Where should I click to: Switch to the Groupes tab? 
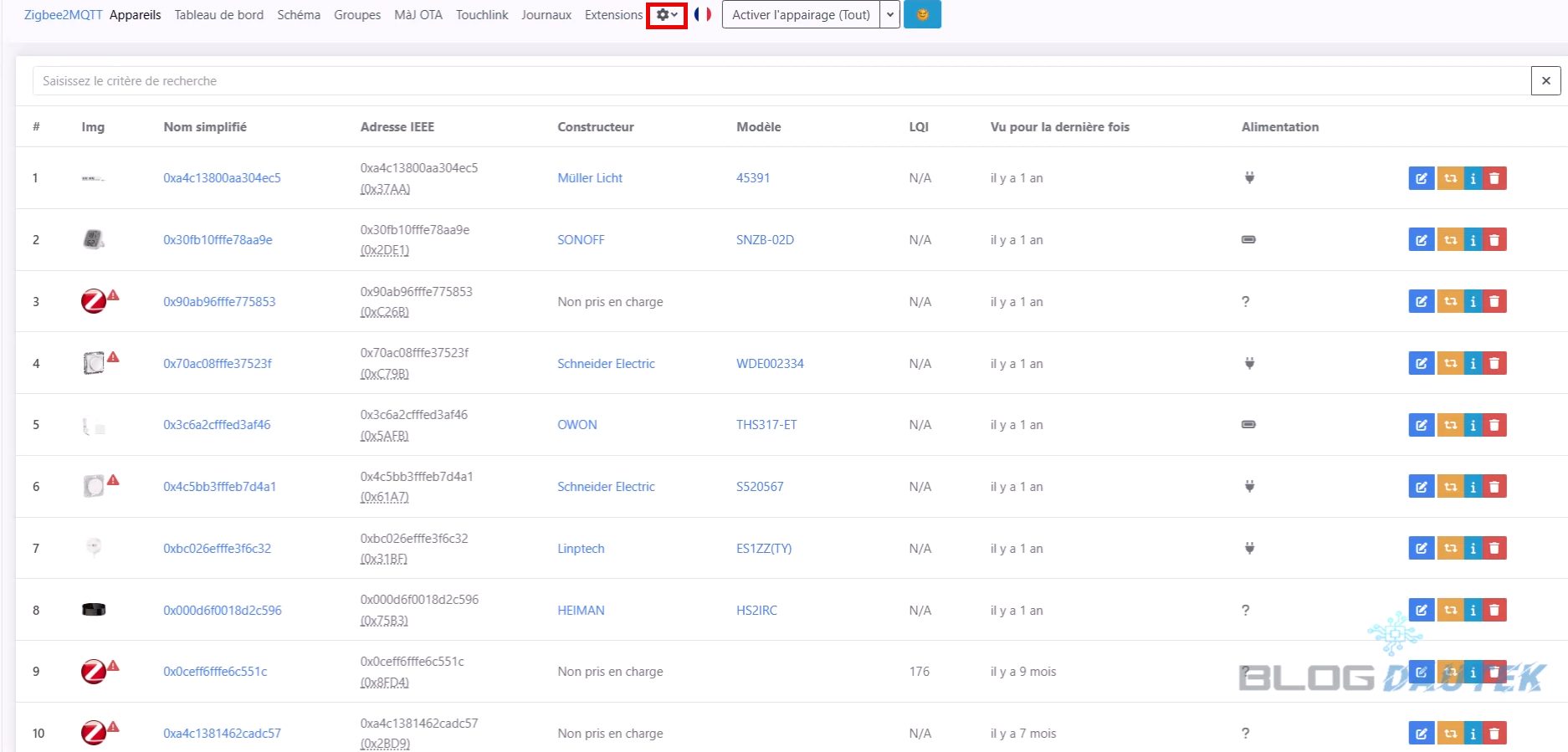point(356,15)
